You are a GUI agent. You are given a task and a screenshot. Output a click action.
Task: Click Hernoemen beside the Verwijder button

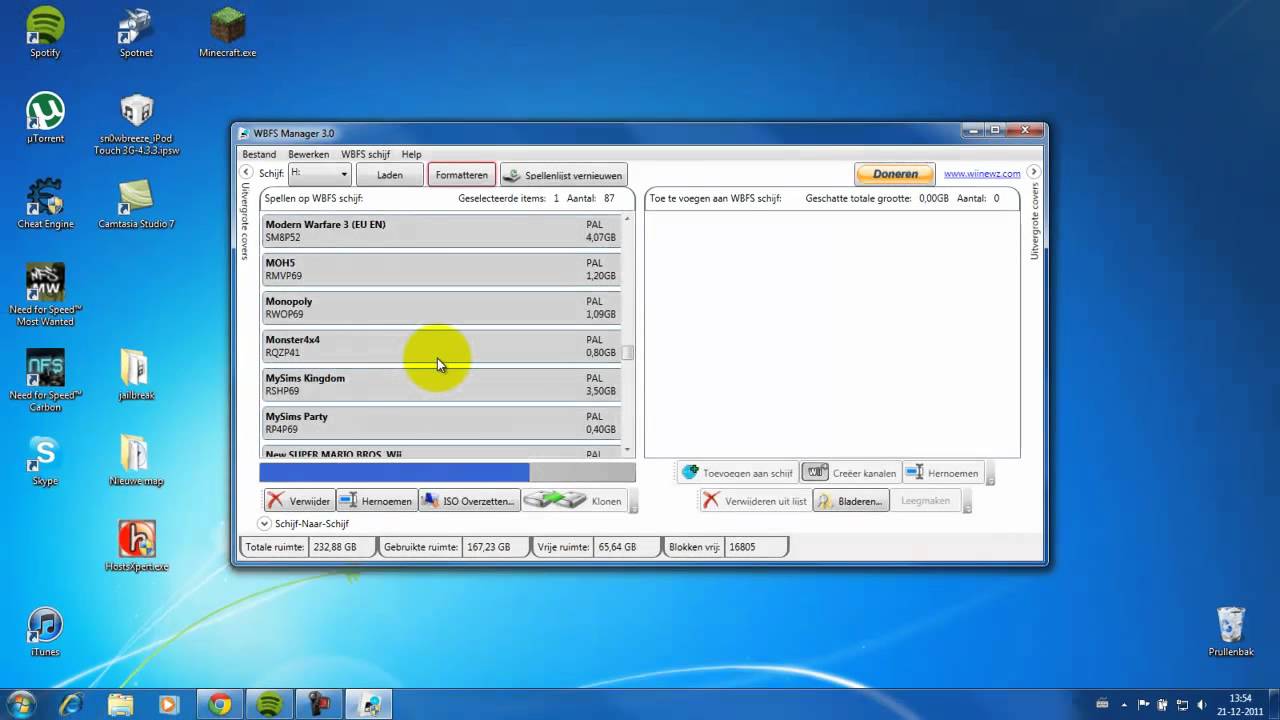[x=375, y=501]
